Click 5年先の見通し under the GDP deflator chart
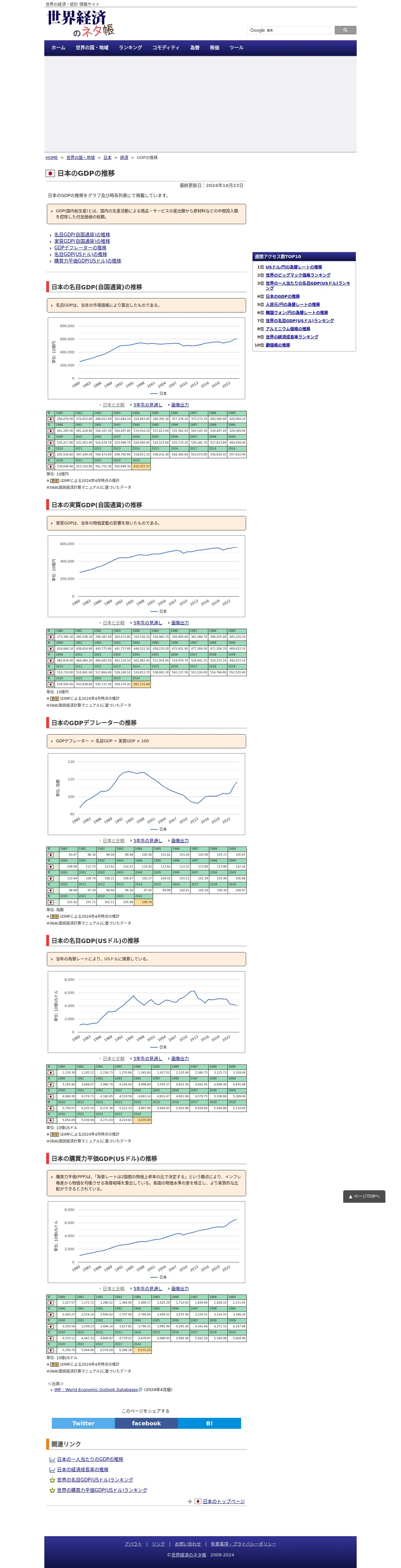401x1568 pixels. [x=147, y=841]
